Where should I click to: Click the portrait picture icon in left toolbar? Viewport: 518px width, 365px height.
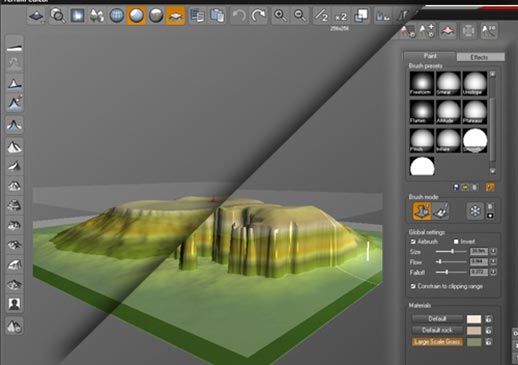pyautogui.click(x=14, y=304)
